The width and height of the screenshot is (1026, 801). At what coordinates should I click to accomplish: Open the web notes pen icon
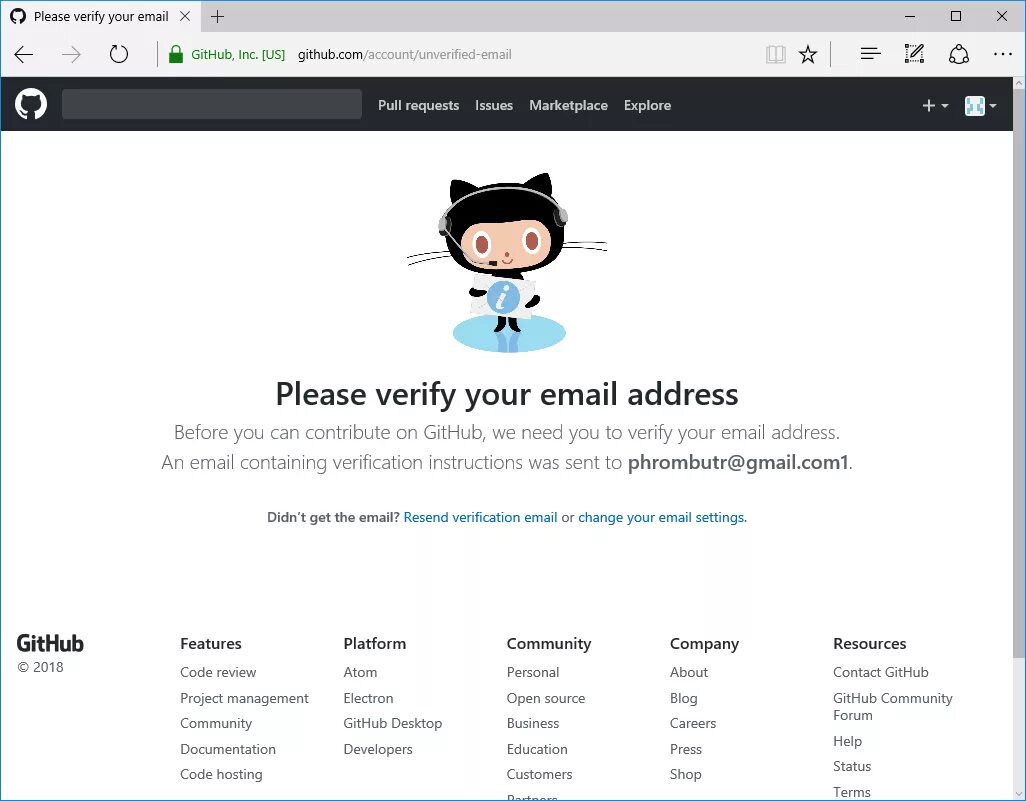click(x=914, y=54)
